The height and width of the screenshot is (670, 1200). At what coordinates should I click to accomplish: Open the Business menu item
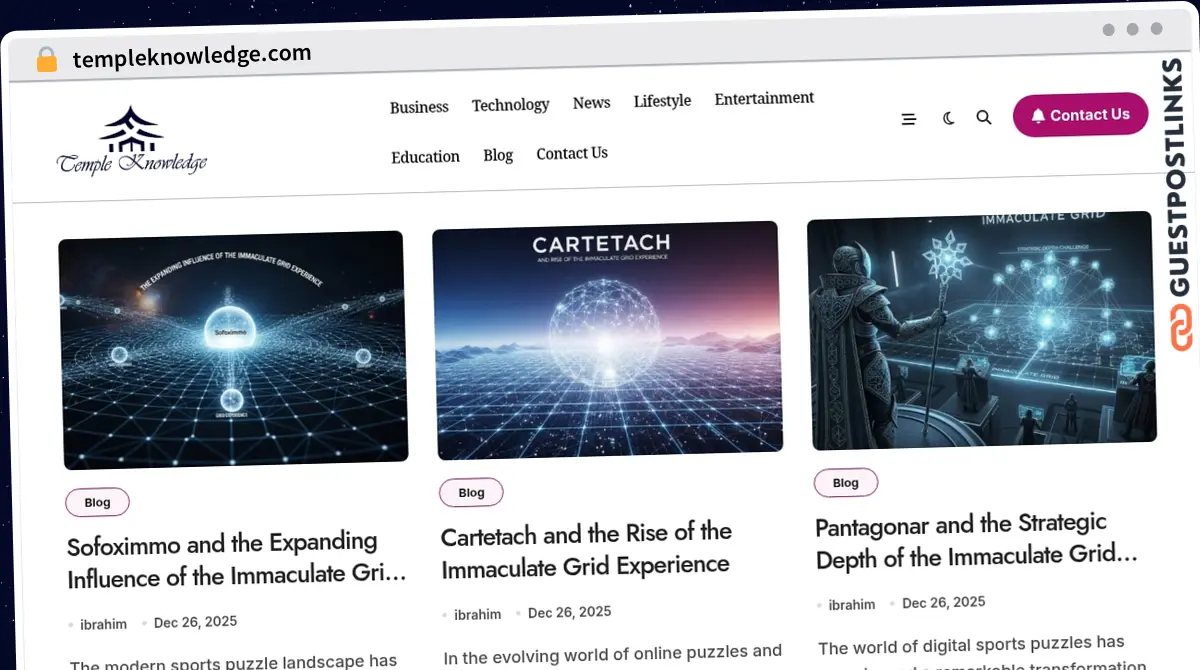coord(419,107)
